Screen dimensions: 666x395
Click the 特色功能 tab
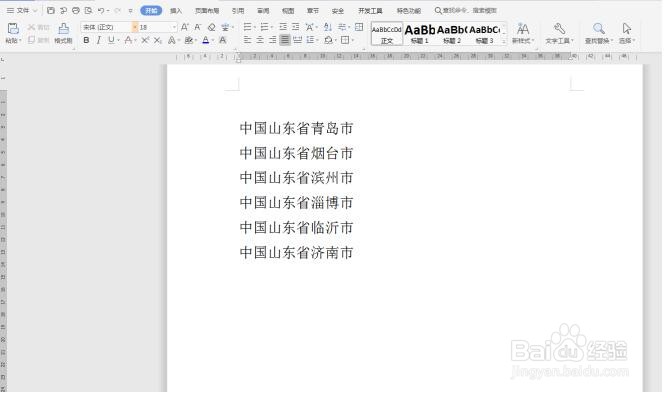[x=409, y=11]
